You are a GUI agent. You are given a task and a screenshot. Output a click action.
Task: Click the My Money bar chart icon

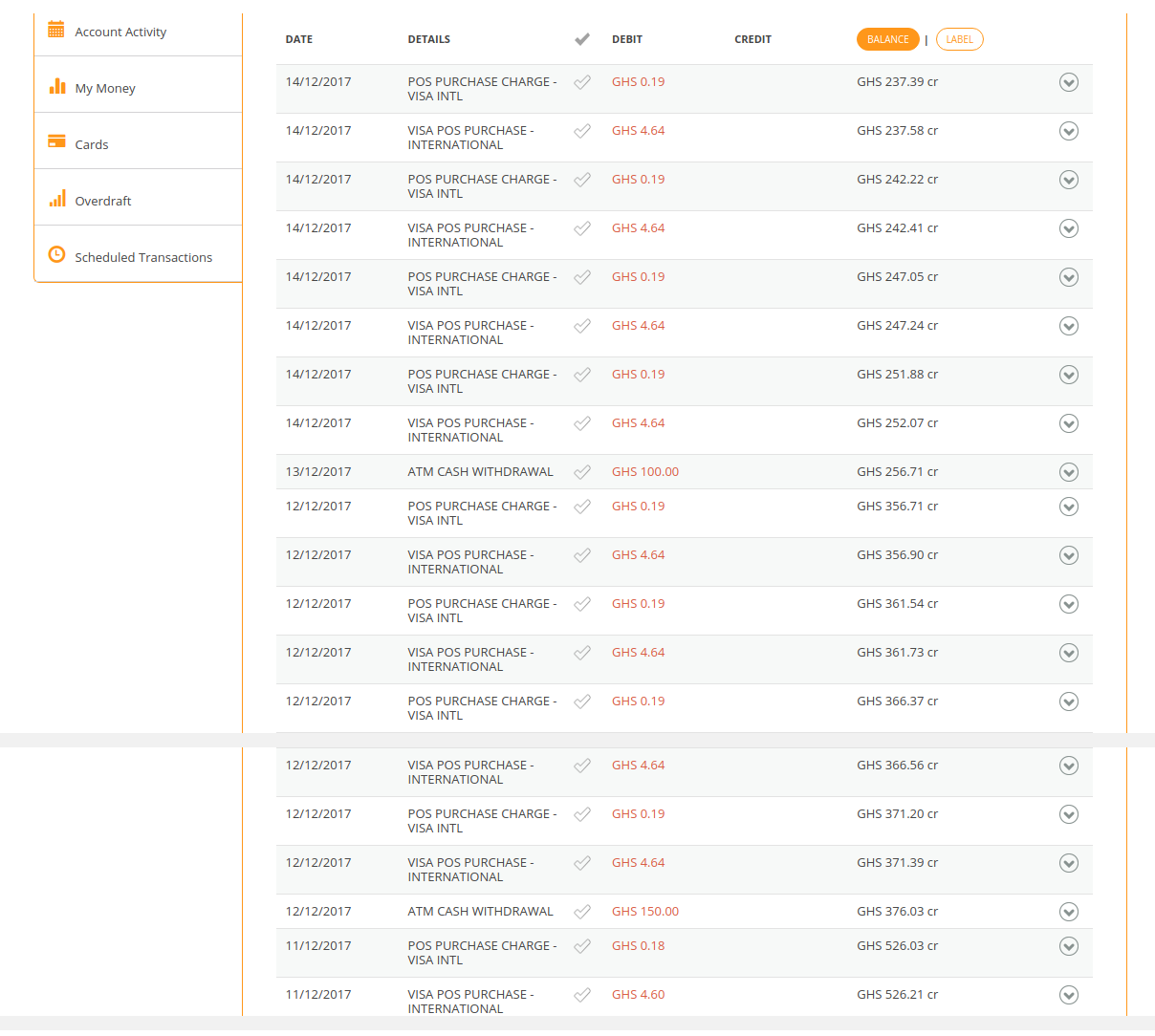[57, 86]
